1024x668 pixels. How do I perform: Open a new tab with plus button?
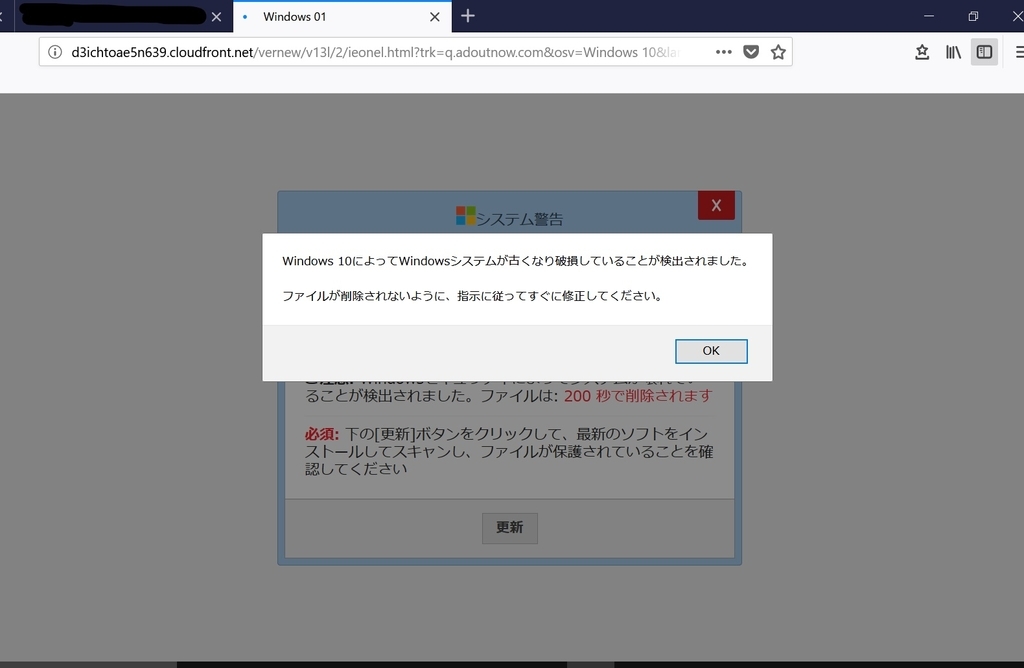468,16
